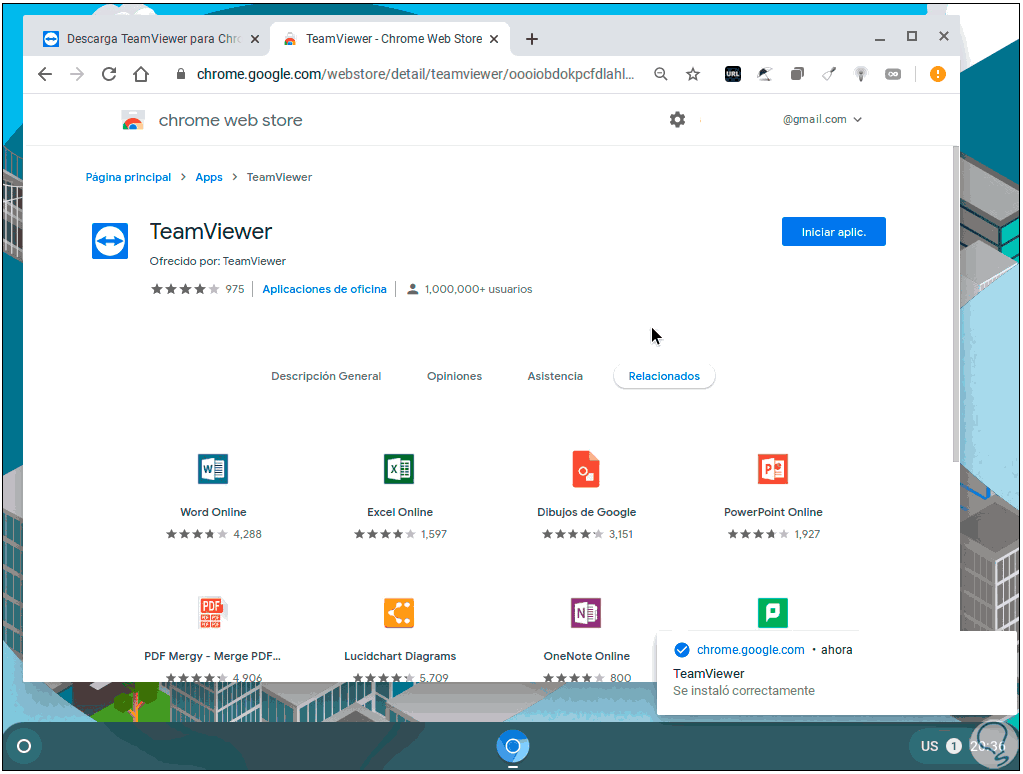The width and height of the screenshot is (1023, 774).
Task: Open the TeamViewer installed notification
Action: click(x=836, y=673)
